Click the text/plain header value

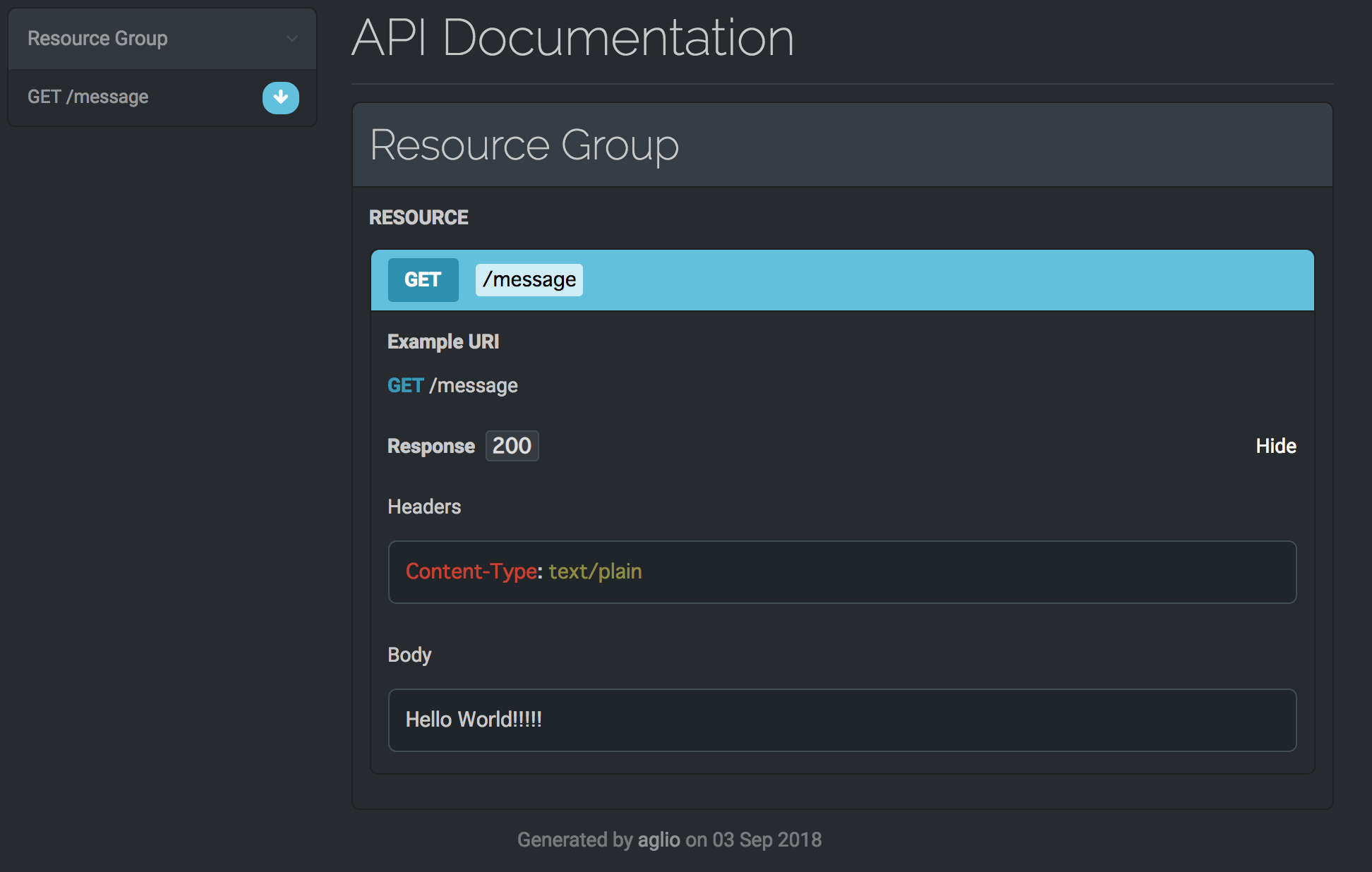[x=596, y=571]
